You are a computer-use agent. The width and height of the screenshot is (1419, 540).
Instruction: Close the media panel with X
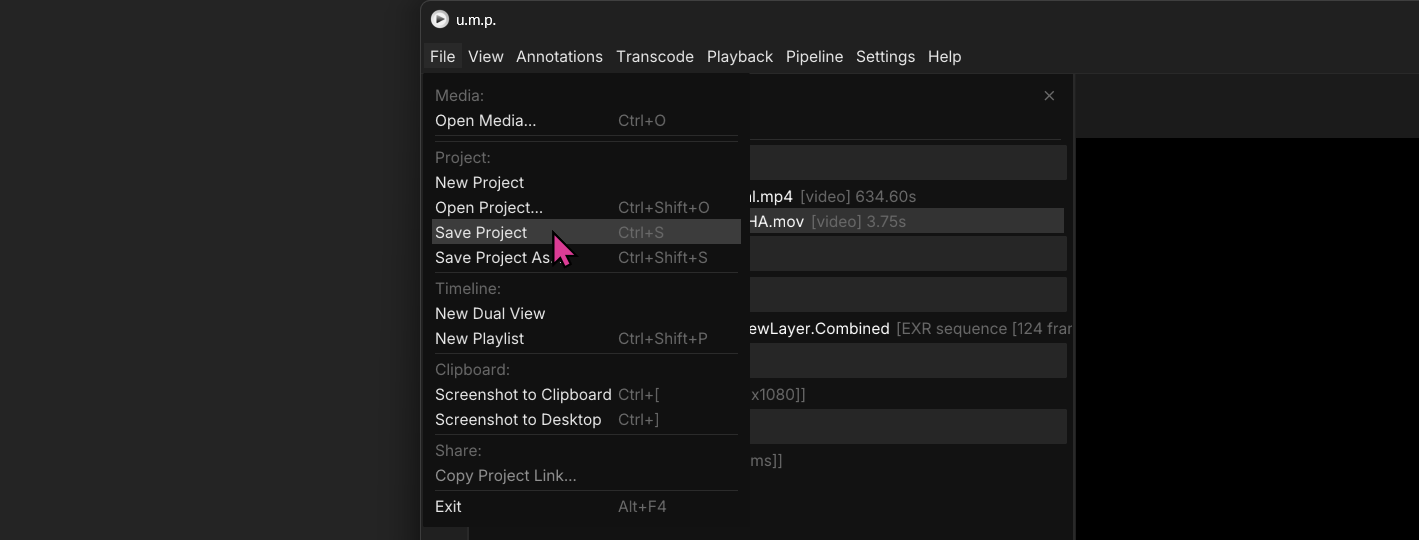pyautogui.click(x=1049, y=96)
